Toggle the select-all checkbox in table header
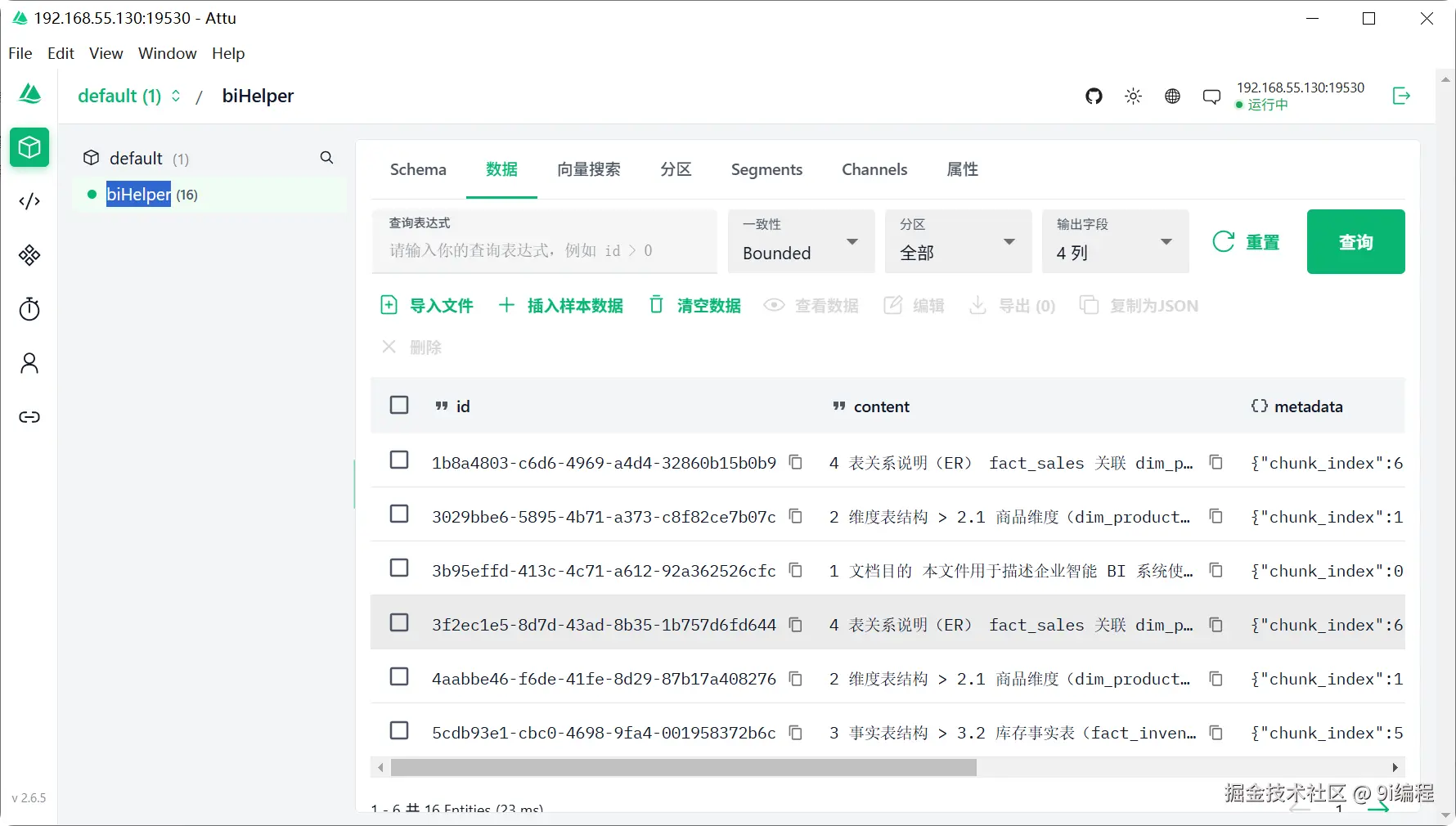Viewport: 1456px width, 826px height. pos(399,405)
